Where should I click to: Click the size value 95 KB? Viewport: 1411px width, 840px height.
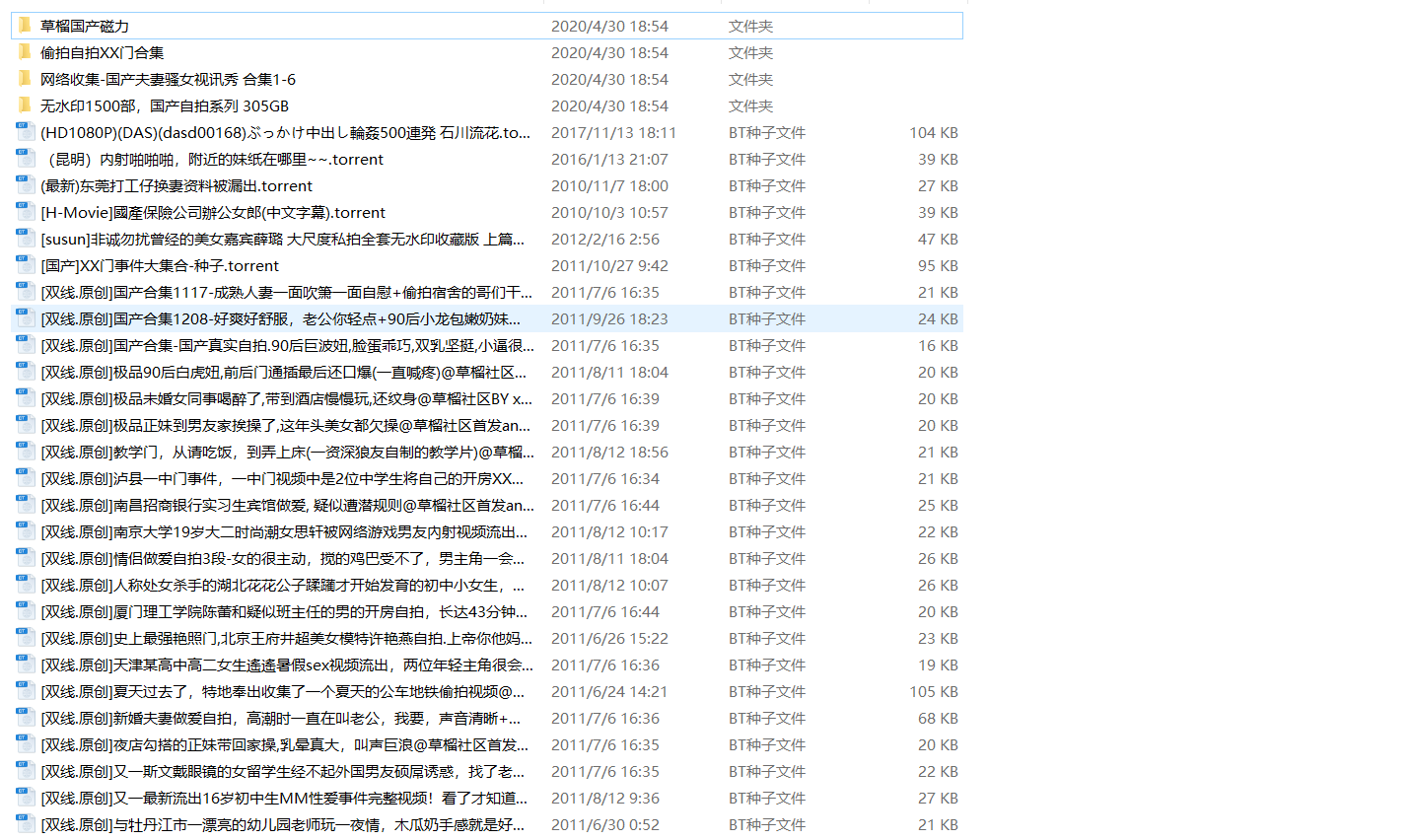938,265
